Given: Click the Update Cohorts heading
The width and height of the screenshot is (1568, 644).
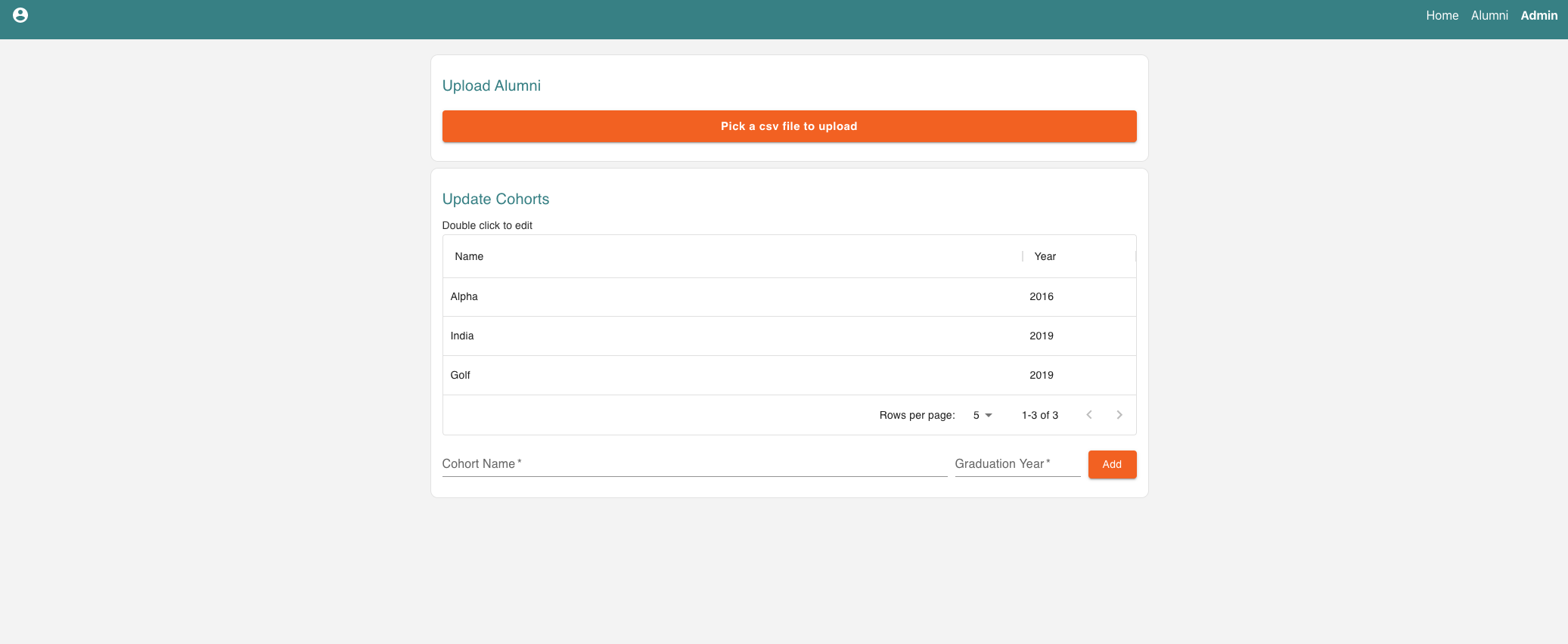Looking at the screenshot, I should tap(495, 199).
